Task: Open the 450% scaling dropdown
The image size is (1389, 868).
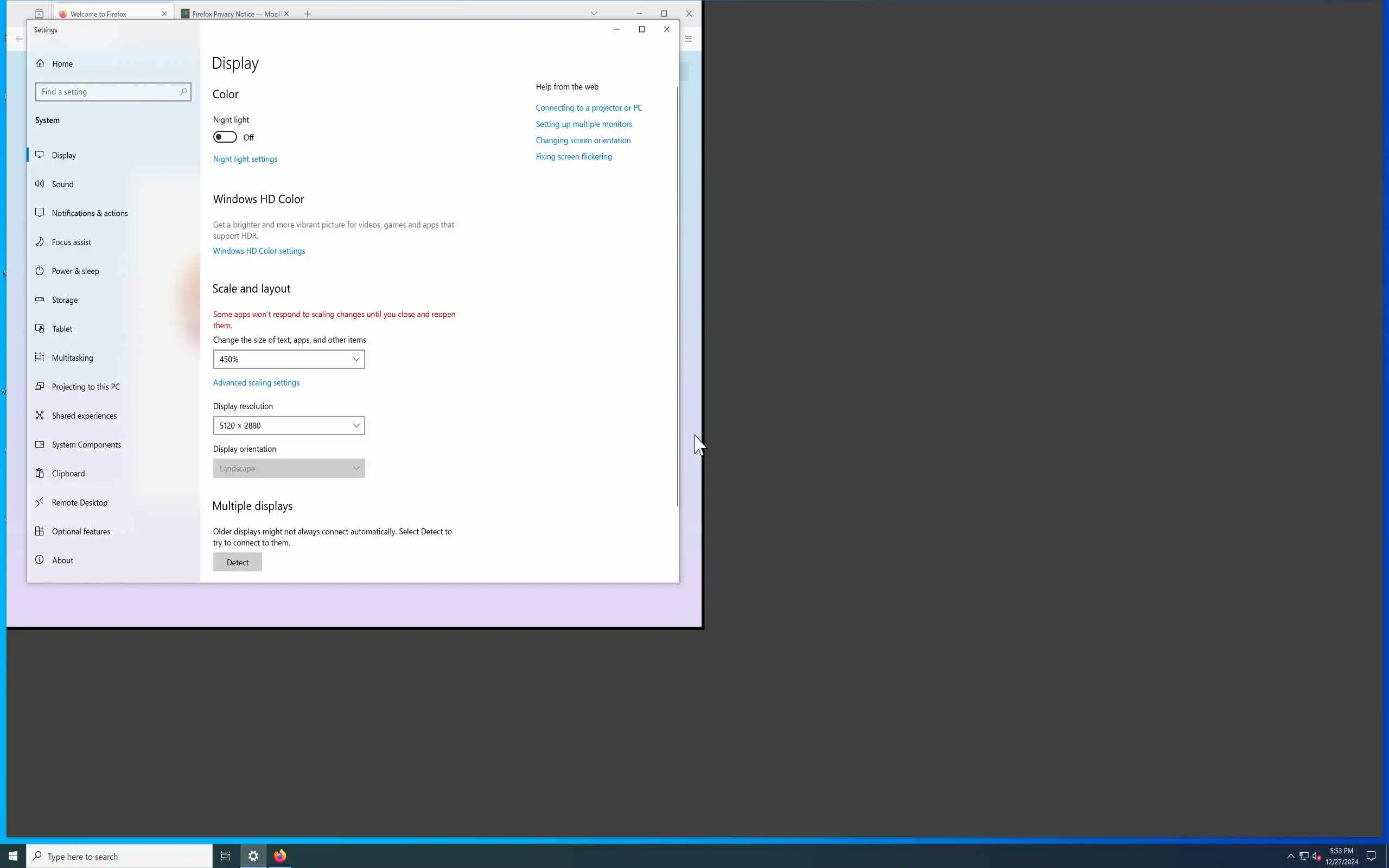Action: click(289, 359)
